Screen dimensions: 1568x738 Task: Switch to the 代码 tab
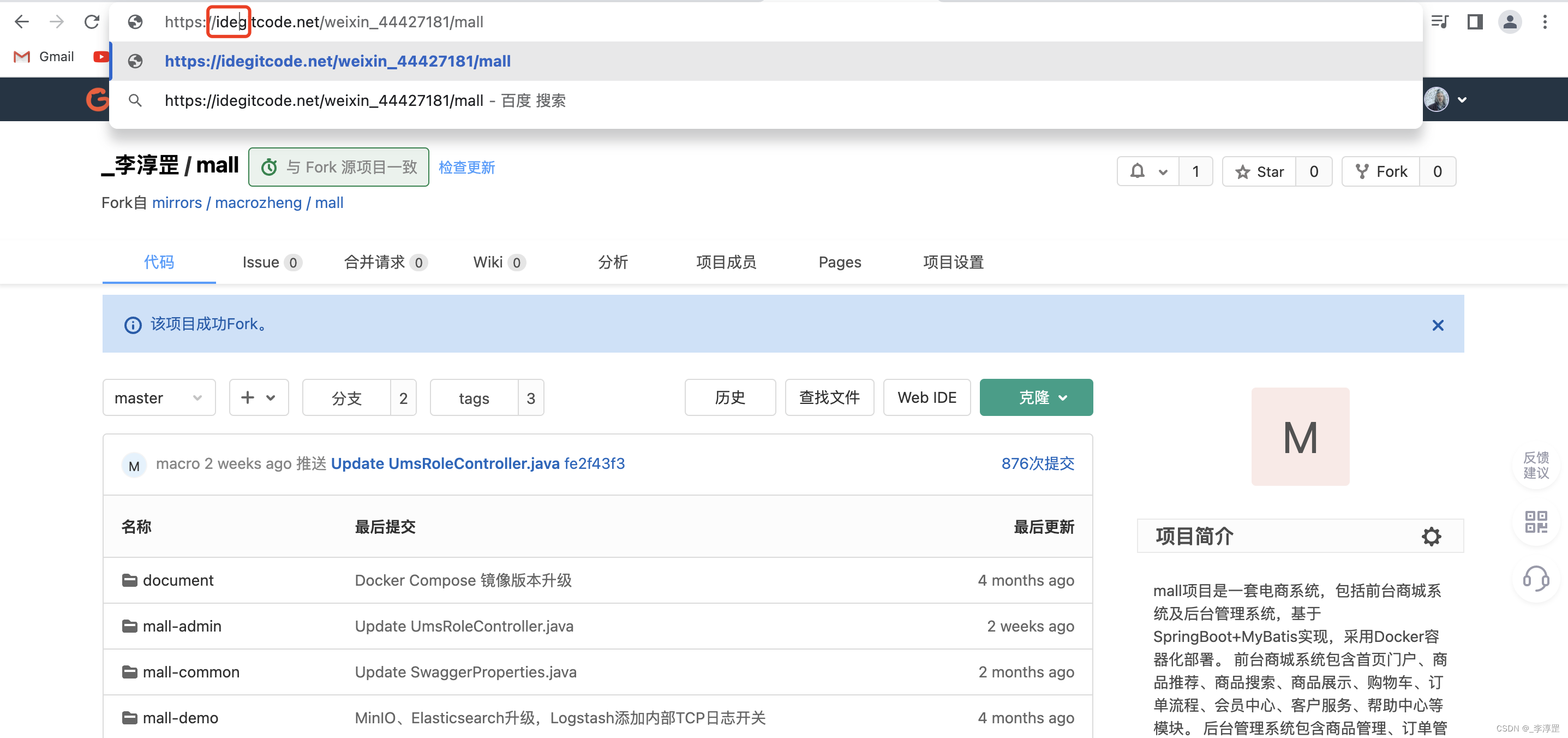(159, 262)
